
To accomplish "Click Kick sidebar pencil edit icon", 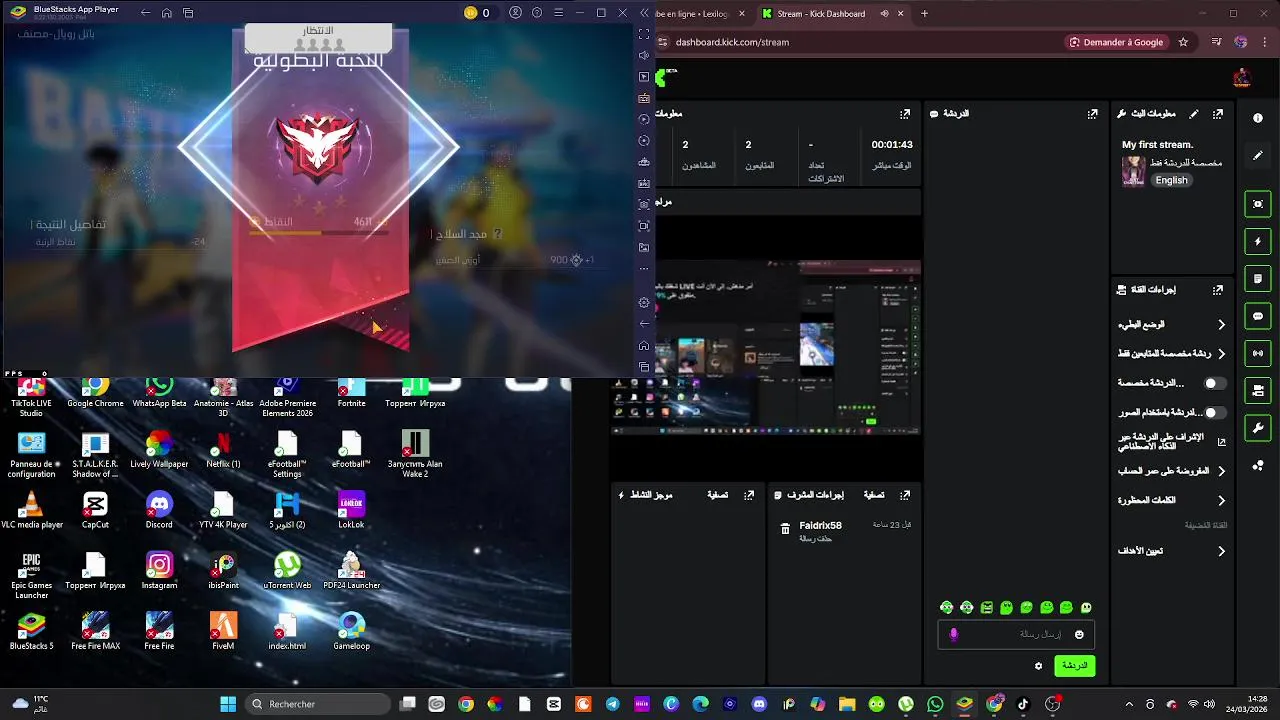I will click(1258, 156).
